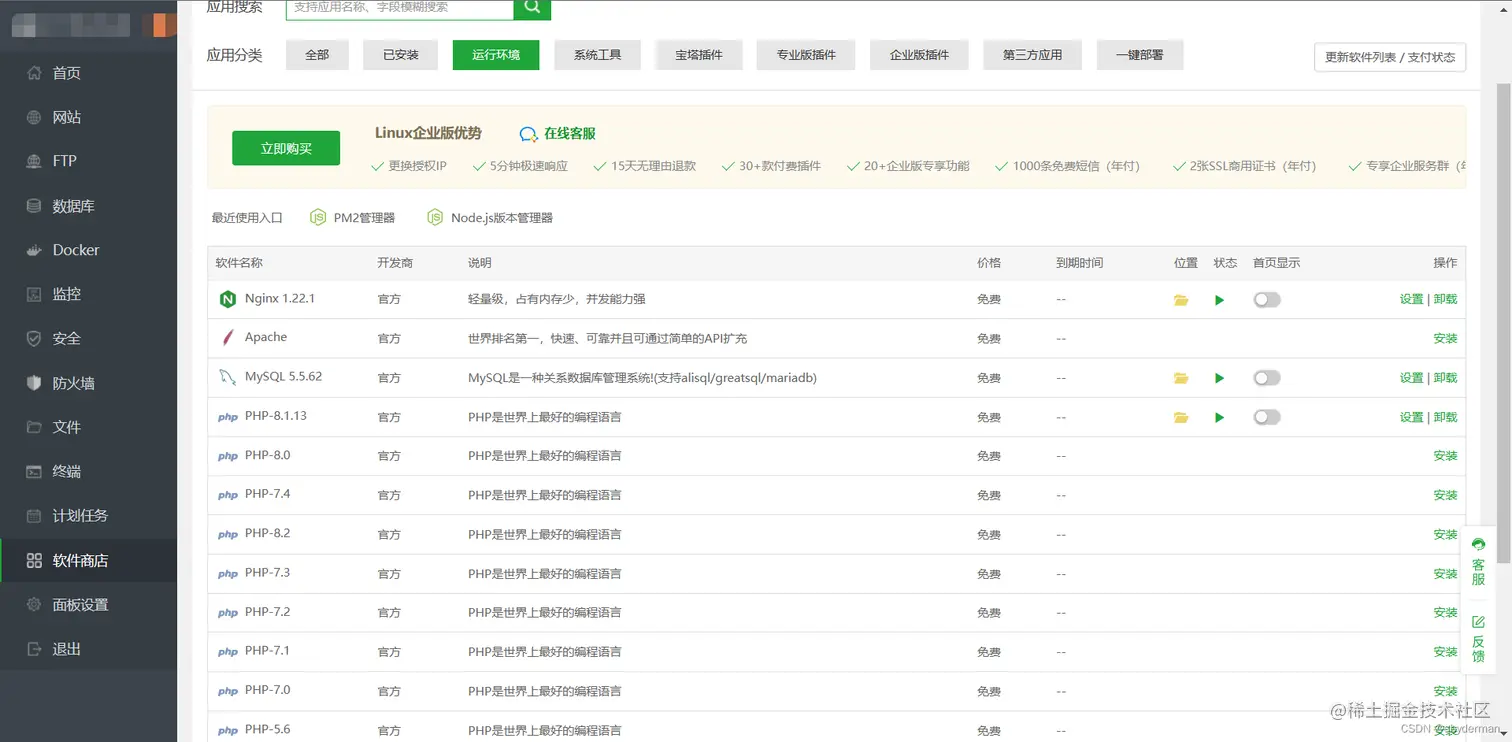Open 文件 in sidebar menu
1512x742 pixels.
88,427
